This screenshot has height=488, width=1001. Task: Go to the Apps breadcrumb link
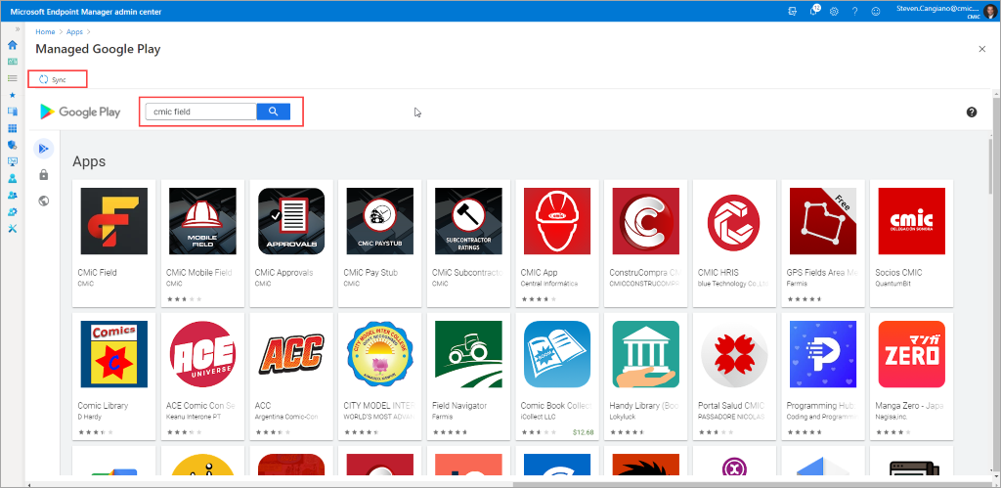[75, 31]
